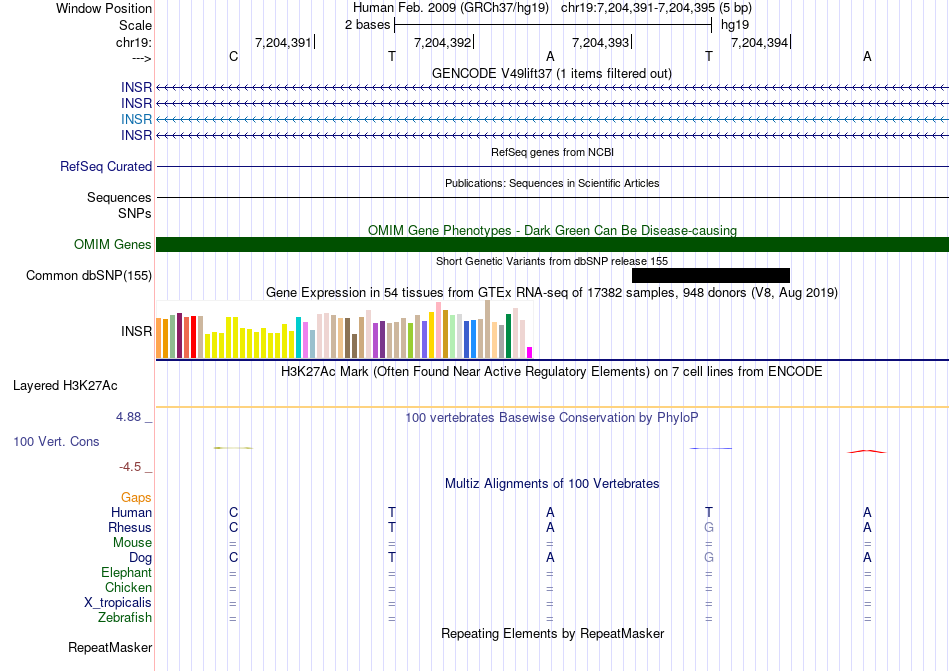Click the Scale label in the ruler
Viewport: 950px width, 671px height.
coord(135,25)
